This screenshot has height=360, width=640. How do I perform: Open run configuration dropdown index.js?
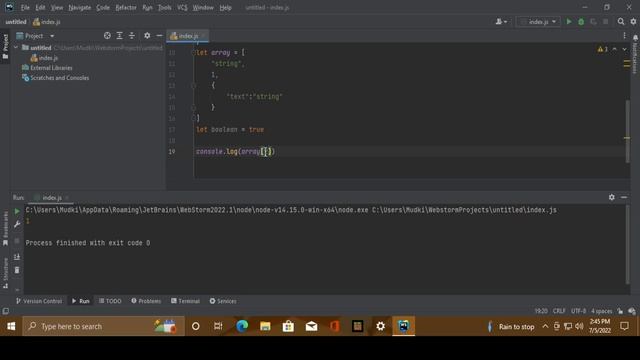tap(538, 22)
